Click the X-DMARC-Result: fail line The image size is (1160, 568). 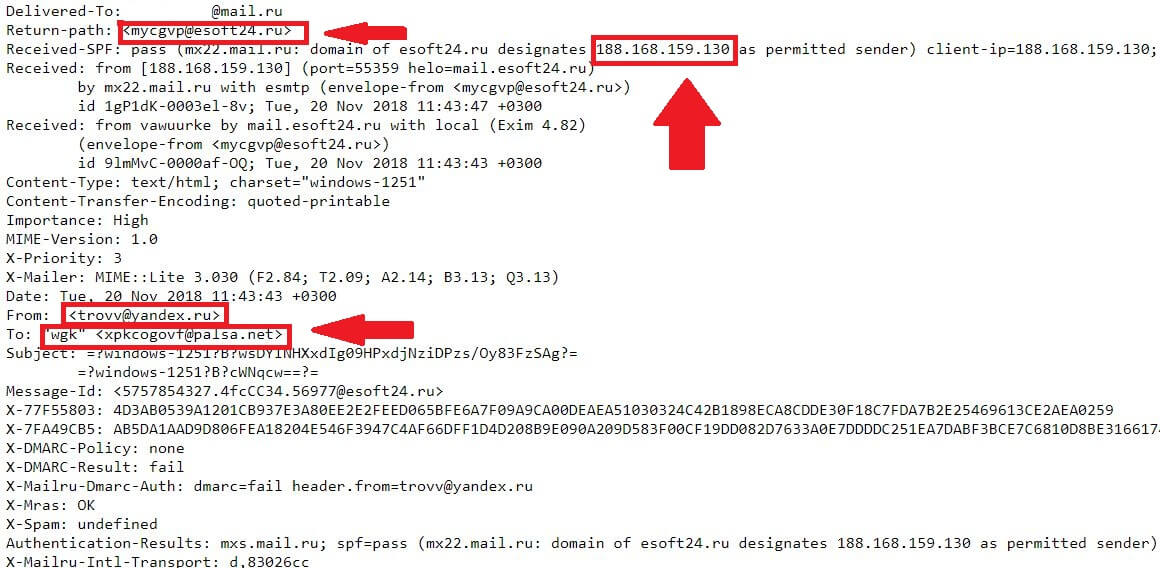coord(95,467)
